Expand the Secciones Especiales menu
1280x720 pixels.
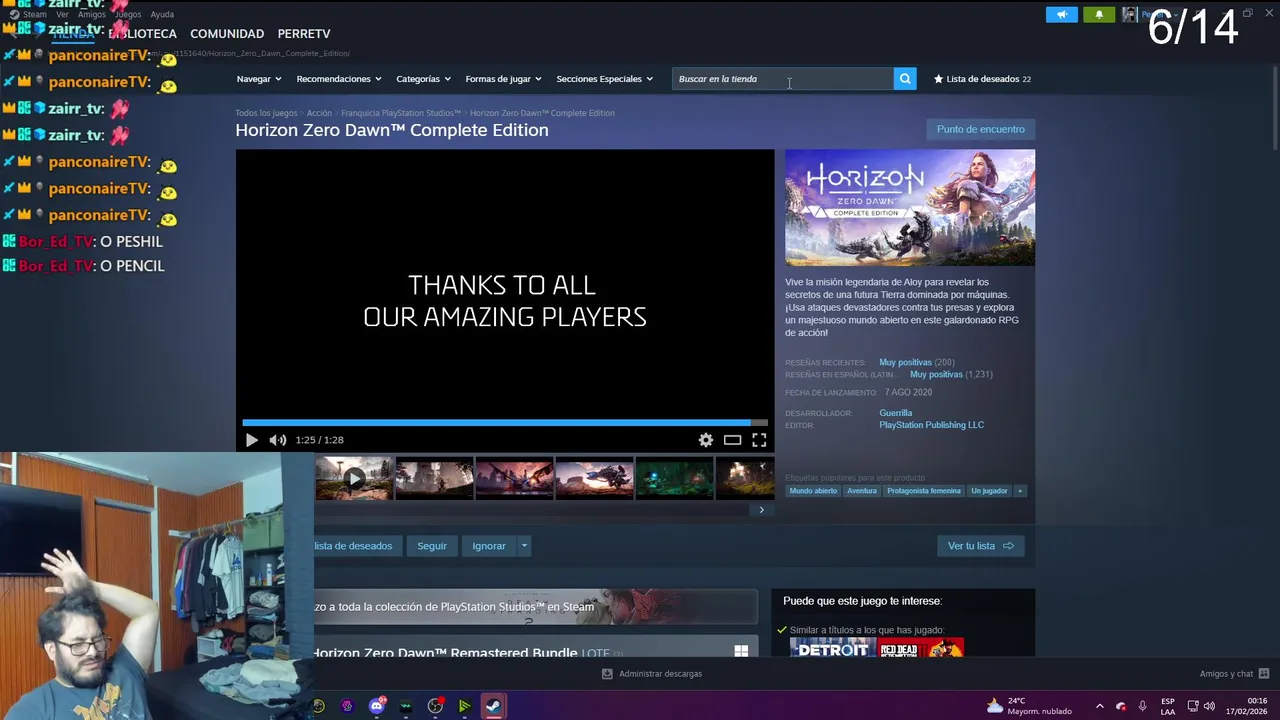click(x=604, y=79)
